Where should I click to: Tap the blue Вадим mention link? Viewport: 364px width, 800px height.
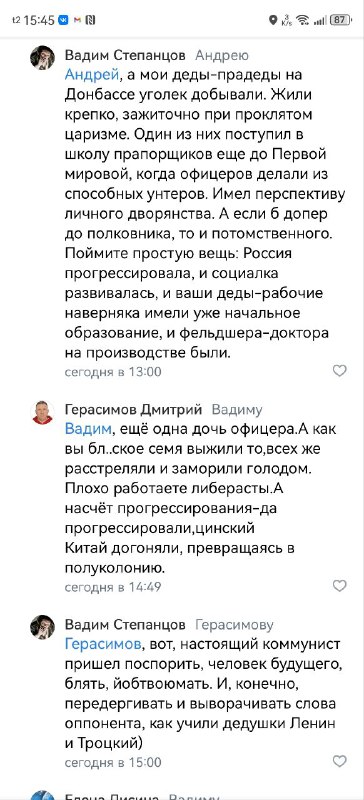(x=88, y=429)
